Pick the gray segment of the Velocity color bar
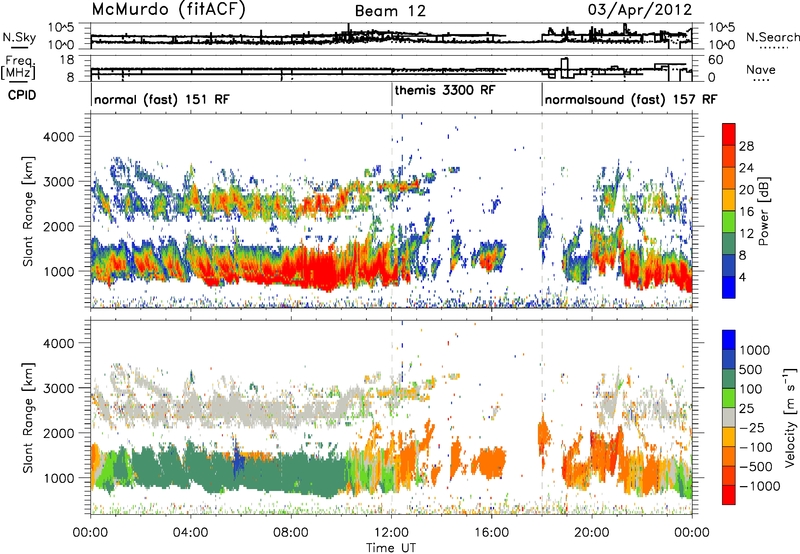 pyautogui.click(x=729, y=418)
